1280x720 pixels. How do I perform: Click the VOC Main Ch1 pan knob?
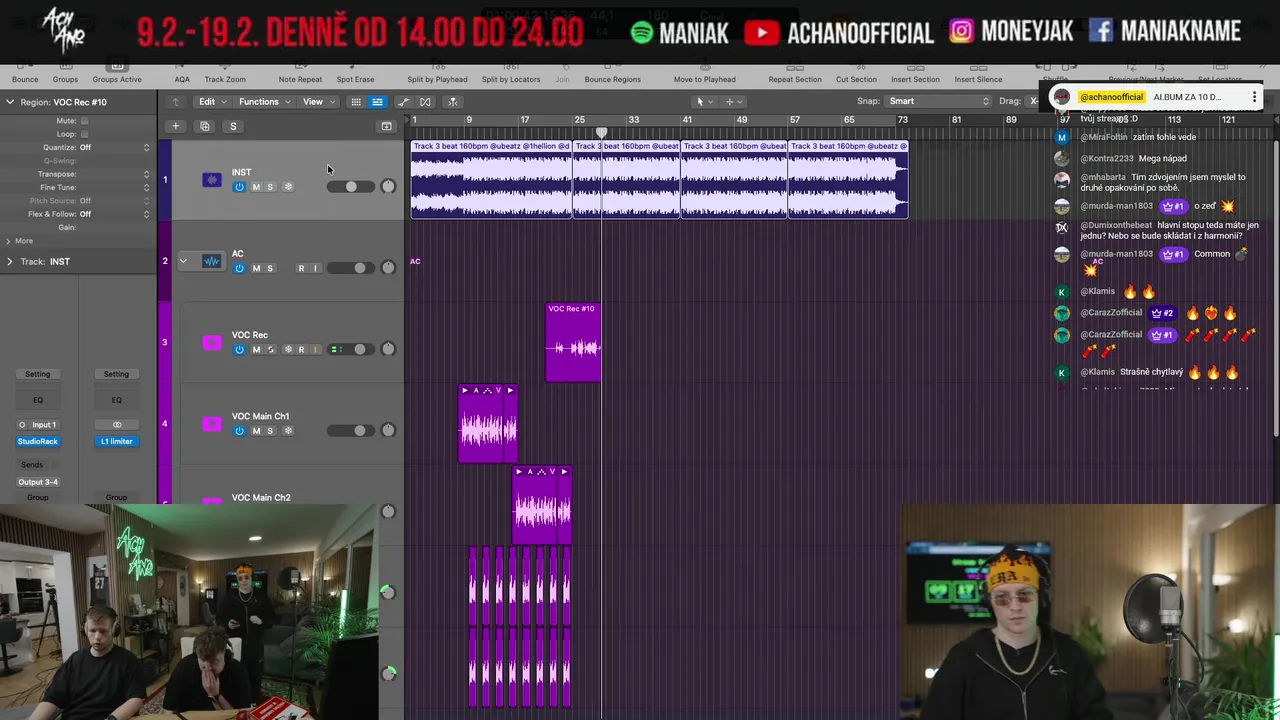388,431
